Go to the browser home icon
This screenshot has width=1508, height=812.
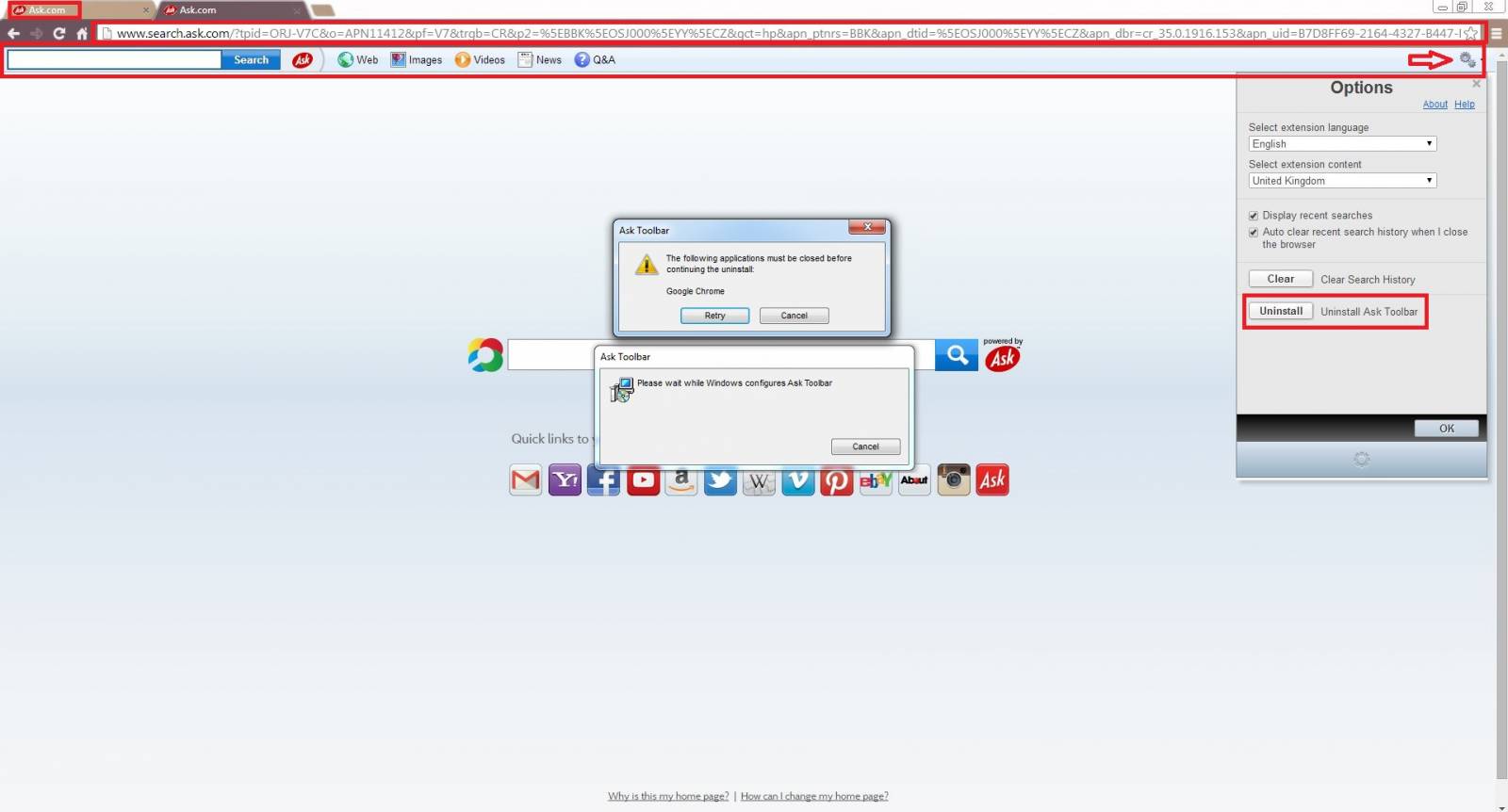coord(82,33)
